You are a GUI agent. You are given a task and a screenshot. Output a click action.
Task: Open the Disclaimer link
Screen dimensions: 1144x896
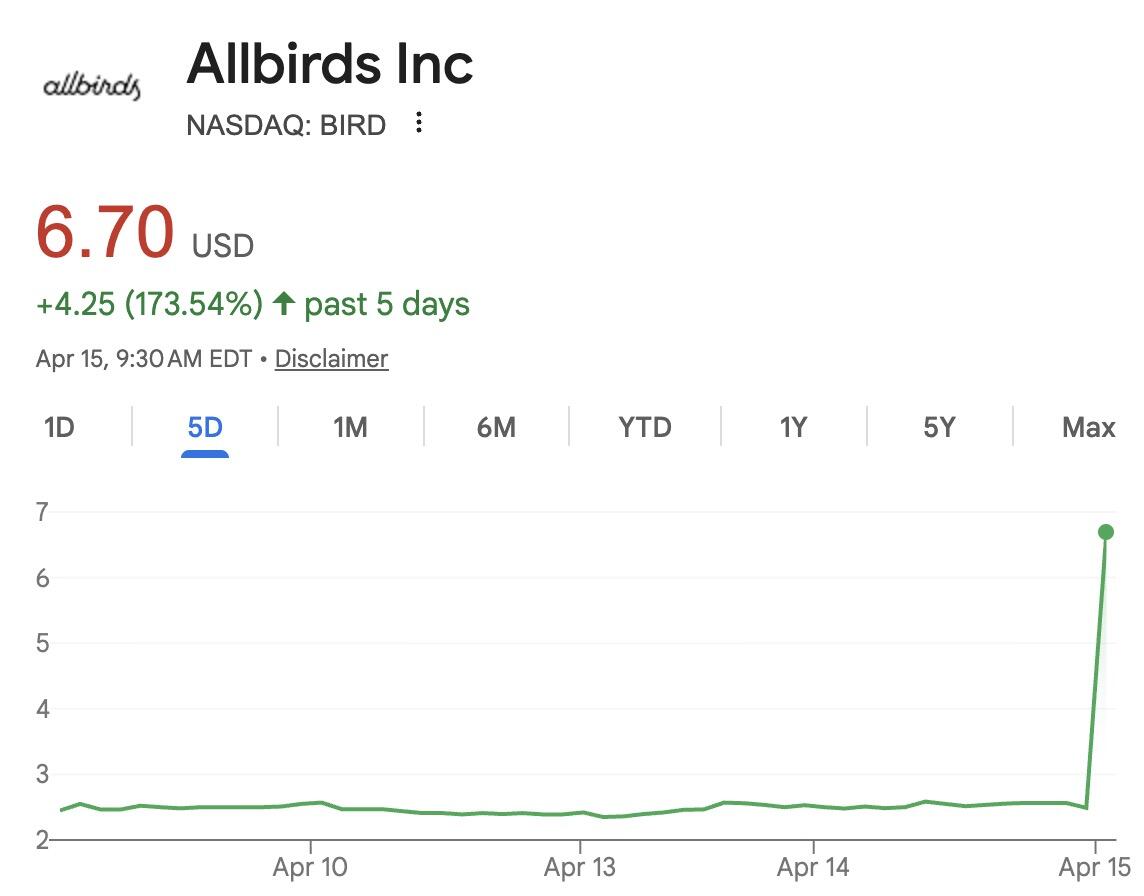click(331, 359)
